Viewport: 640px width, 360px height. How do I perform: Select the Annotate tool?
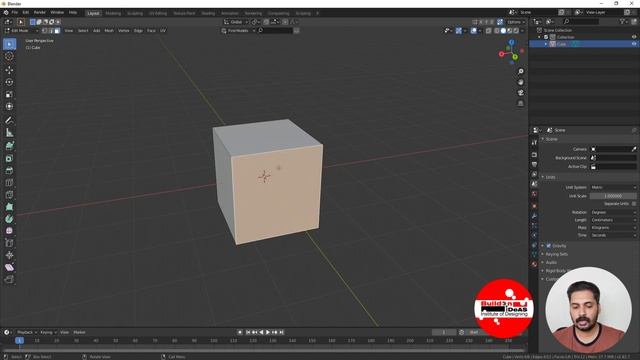tap(9, 120)
